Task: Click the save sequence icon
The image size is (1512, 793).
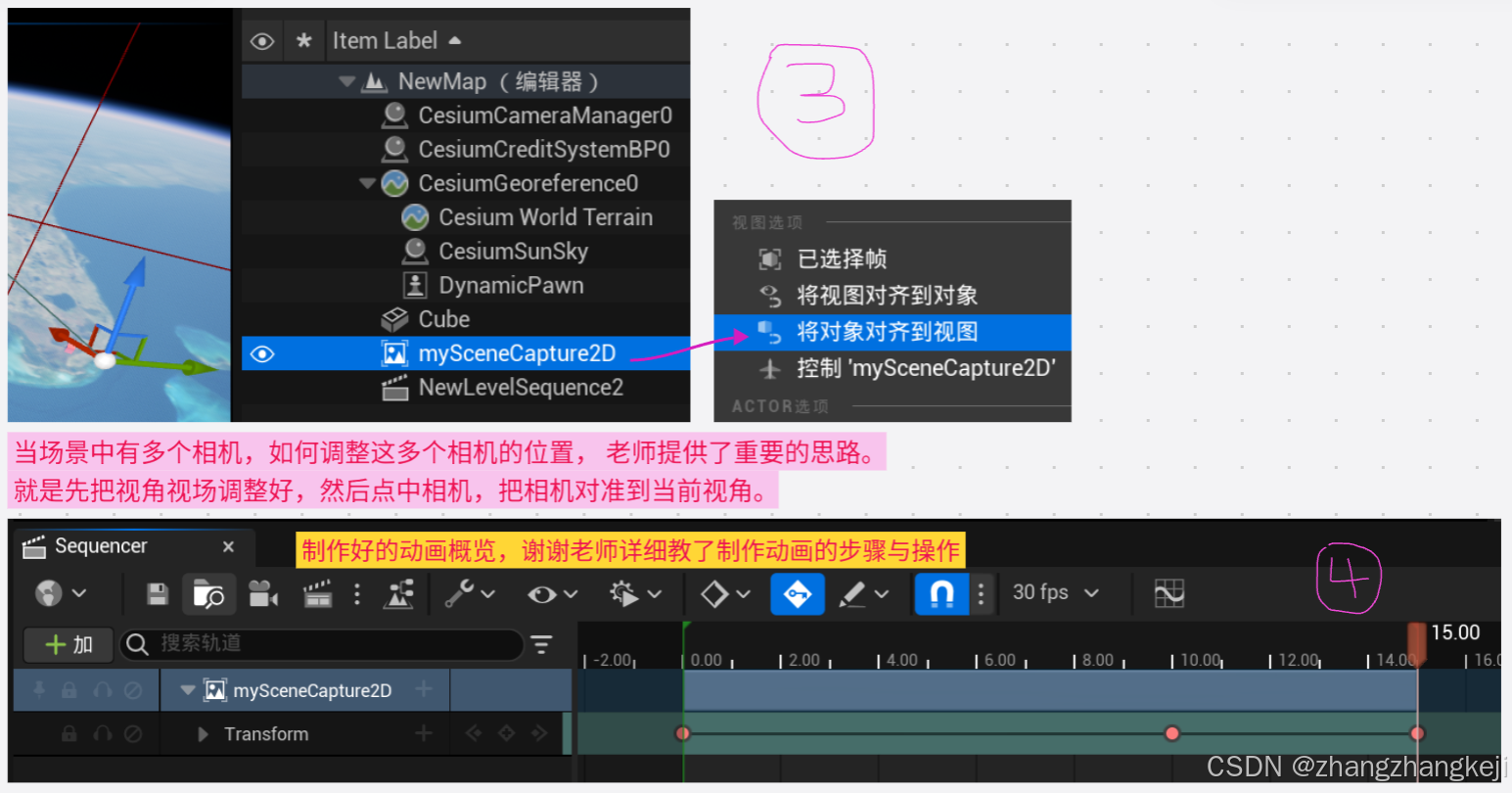Action: tap(159, 594)
